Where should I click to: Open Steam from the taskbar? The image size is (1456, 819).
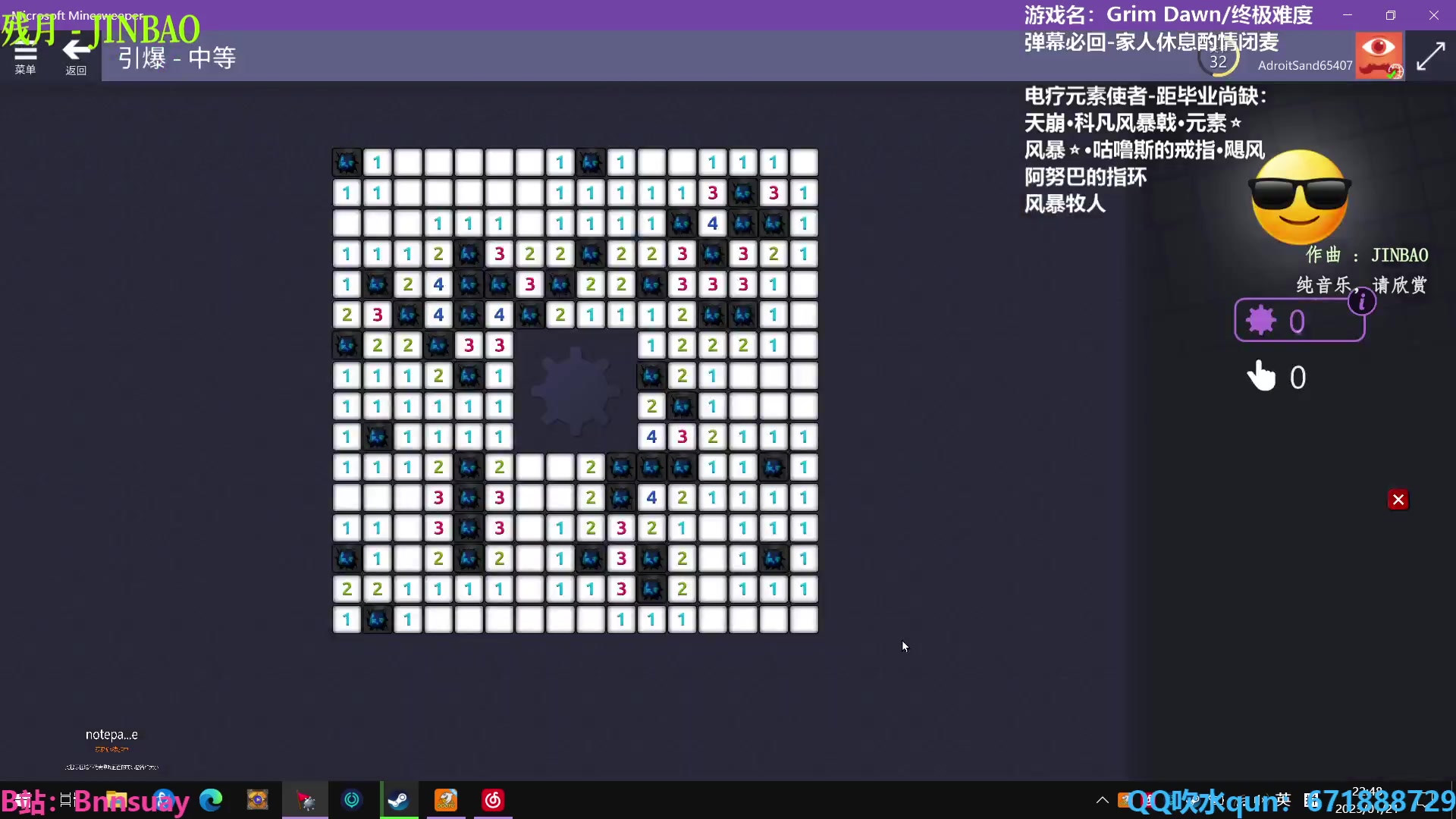pos(398,800)
